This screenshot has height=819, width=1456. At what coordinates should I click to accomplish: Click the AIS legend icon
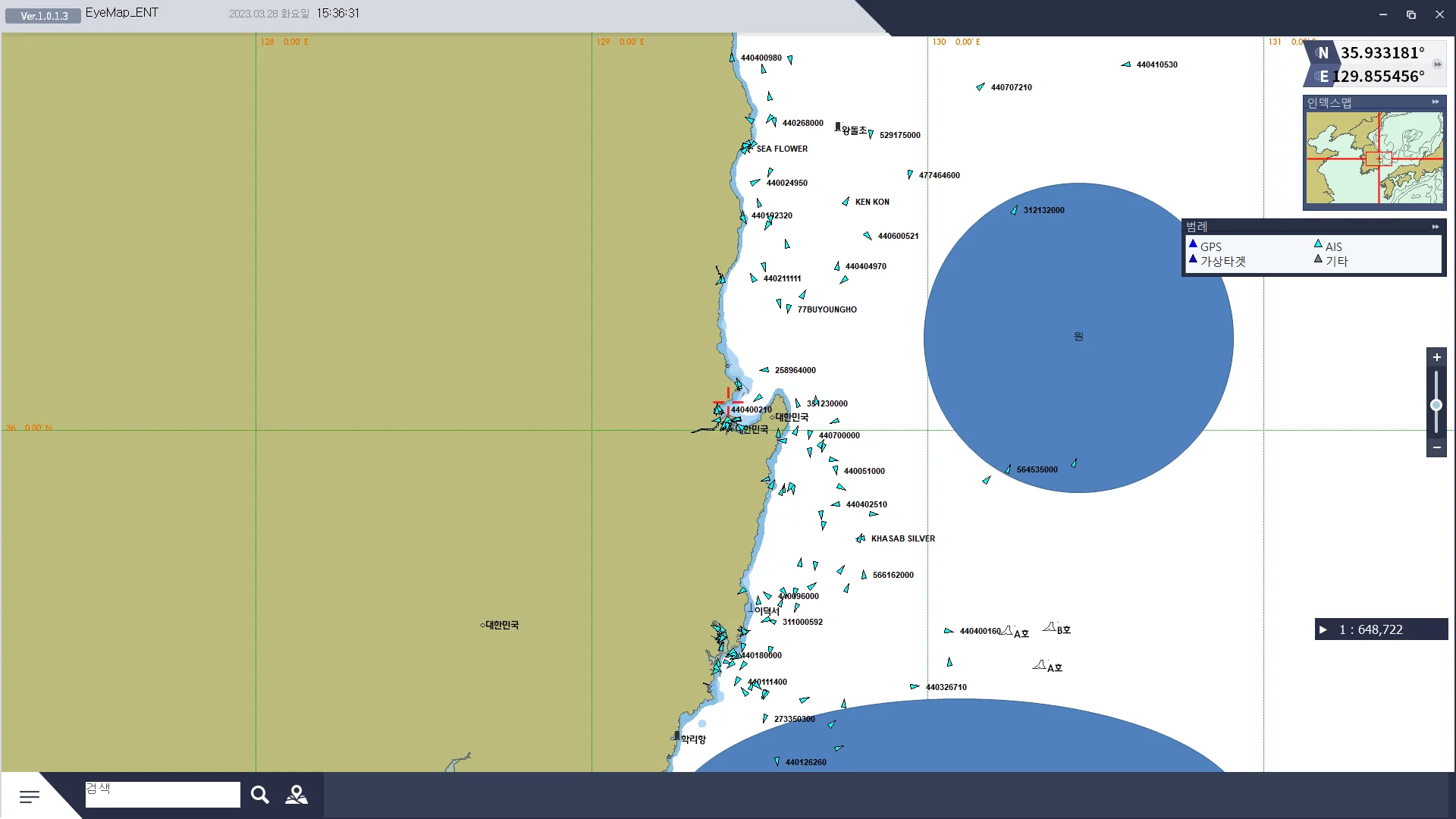click(x=1318, y=244)
